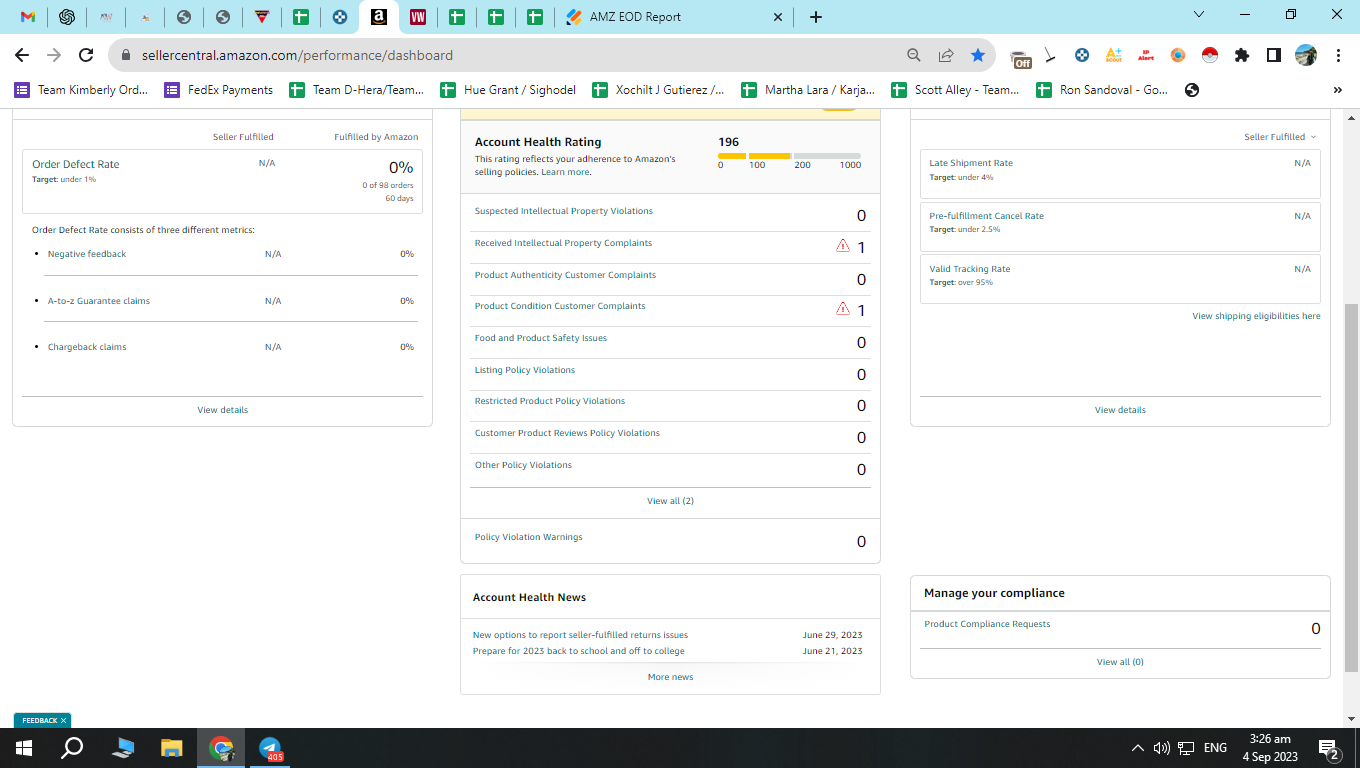The width and height of the screenshot is (1360, 768).
Task: Reload the Seller Central page
Action: point(86,55)
